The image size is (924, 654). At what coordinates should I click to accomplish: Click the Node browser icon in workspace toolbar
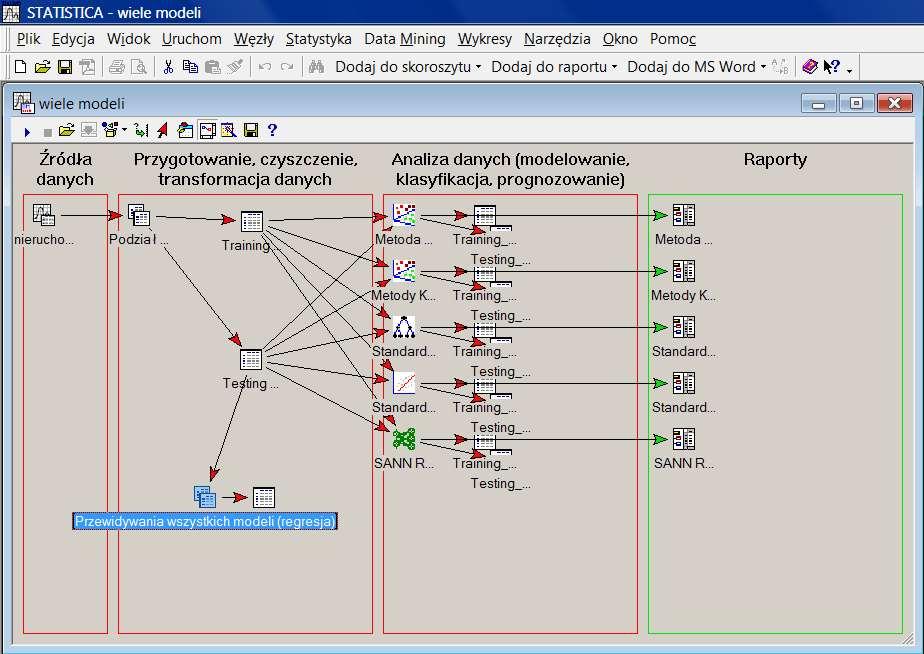[x=110, y=130]
